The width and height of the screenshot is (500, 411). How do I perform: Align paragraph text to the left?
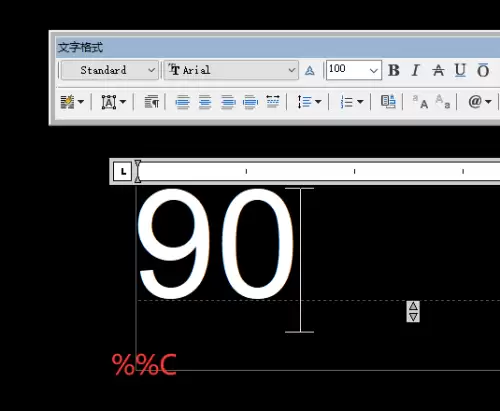coord(183,102)
